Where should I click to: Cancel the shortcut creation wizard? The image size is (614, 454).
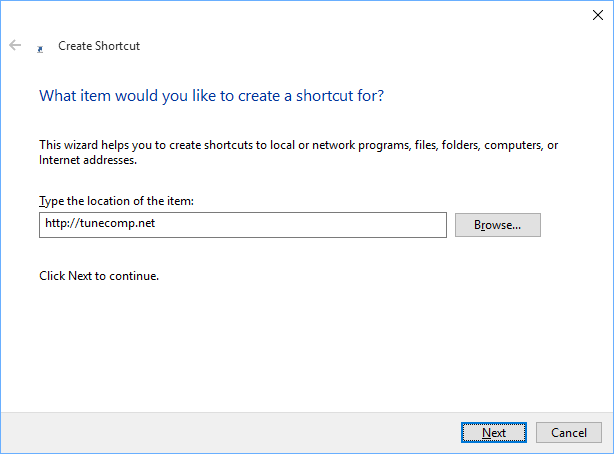coord(568,432)
